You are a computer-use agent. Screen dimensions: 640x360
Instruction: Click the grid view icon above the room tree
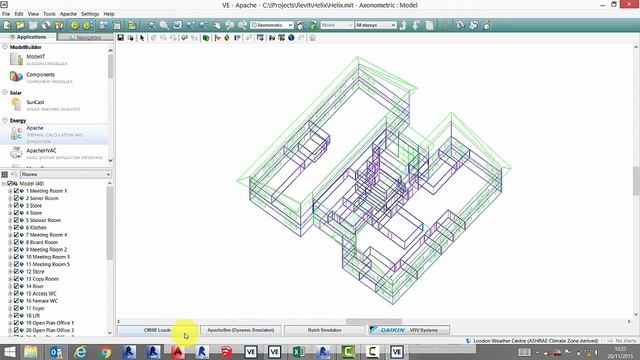[x=5, y=174]
